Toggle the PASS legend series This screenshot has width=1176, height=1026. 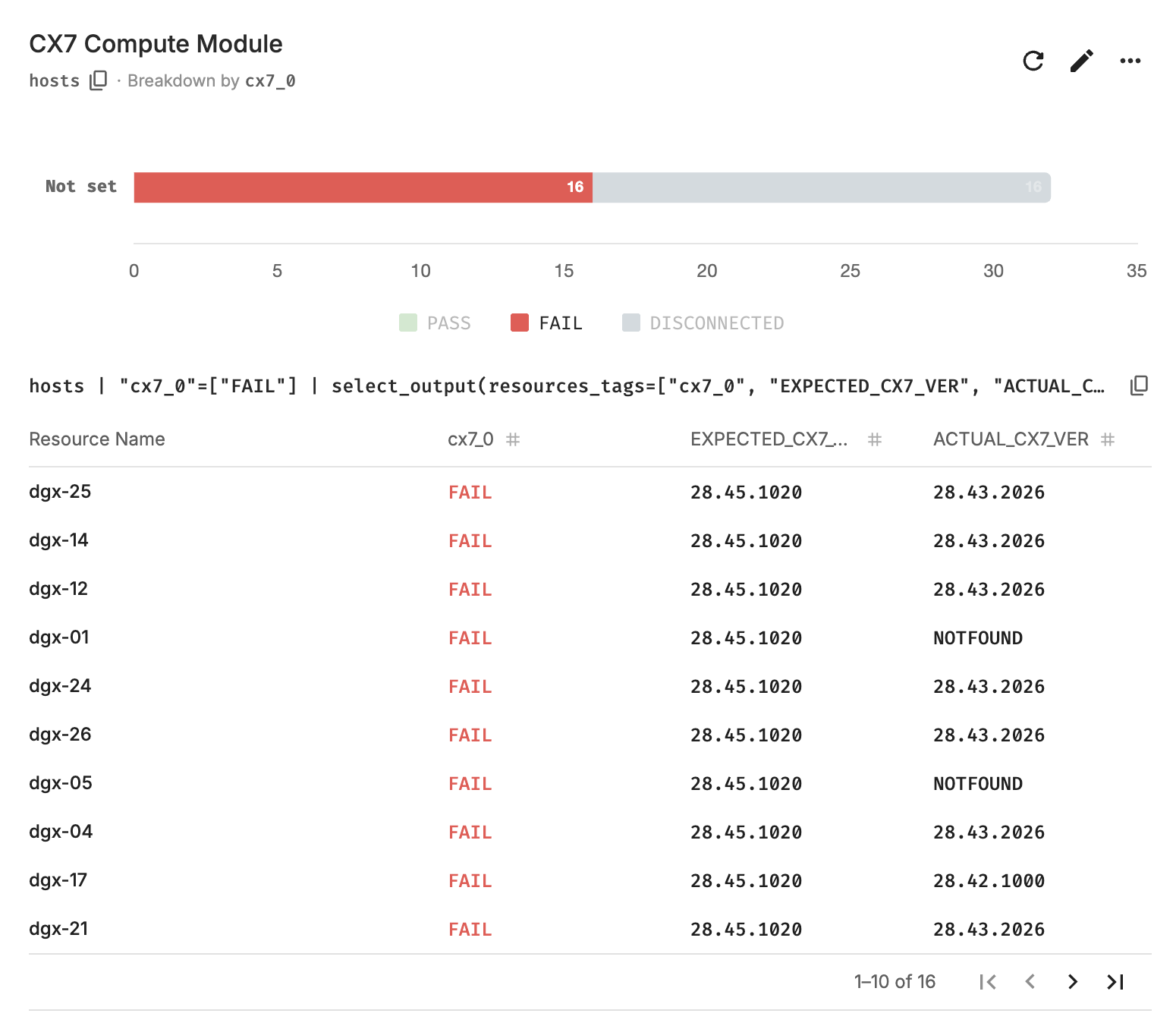coord(435,323)
